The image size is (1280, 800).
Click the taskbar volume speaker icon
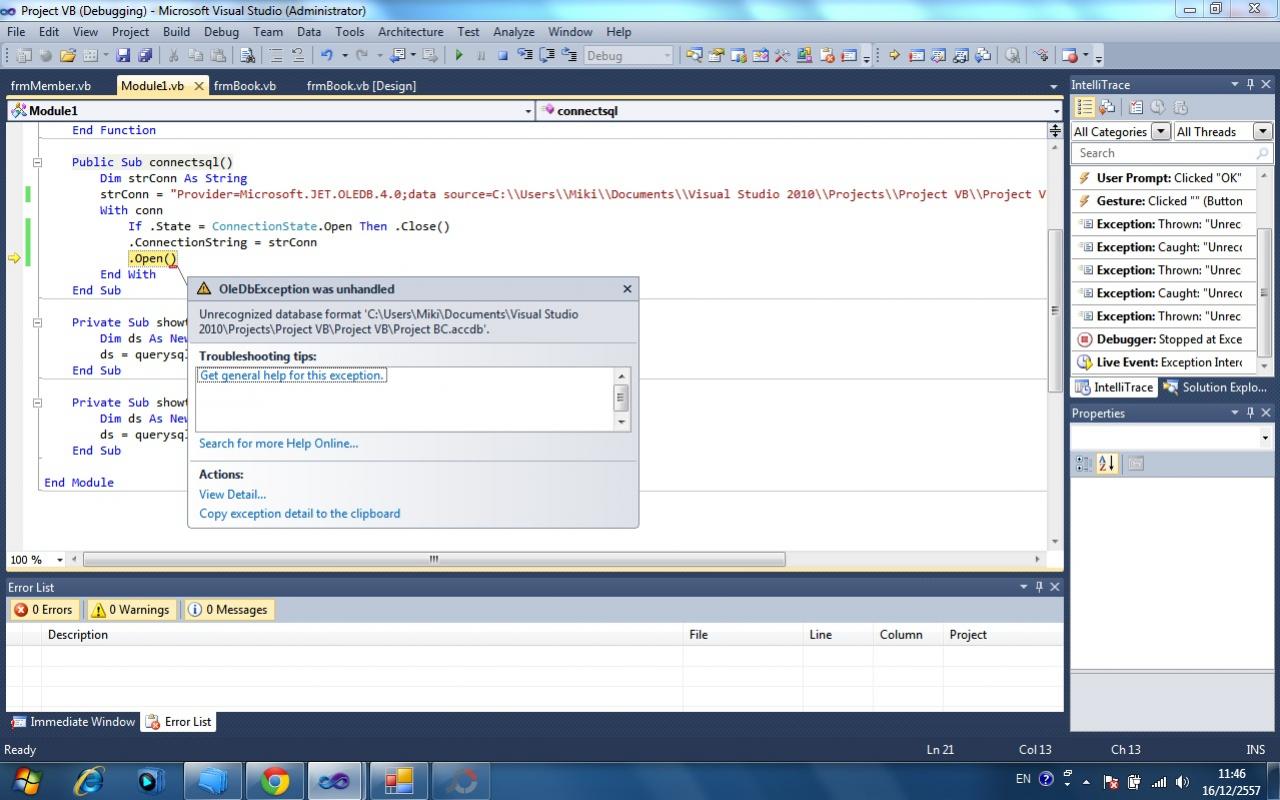pos(1183,782)
